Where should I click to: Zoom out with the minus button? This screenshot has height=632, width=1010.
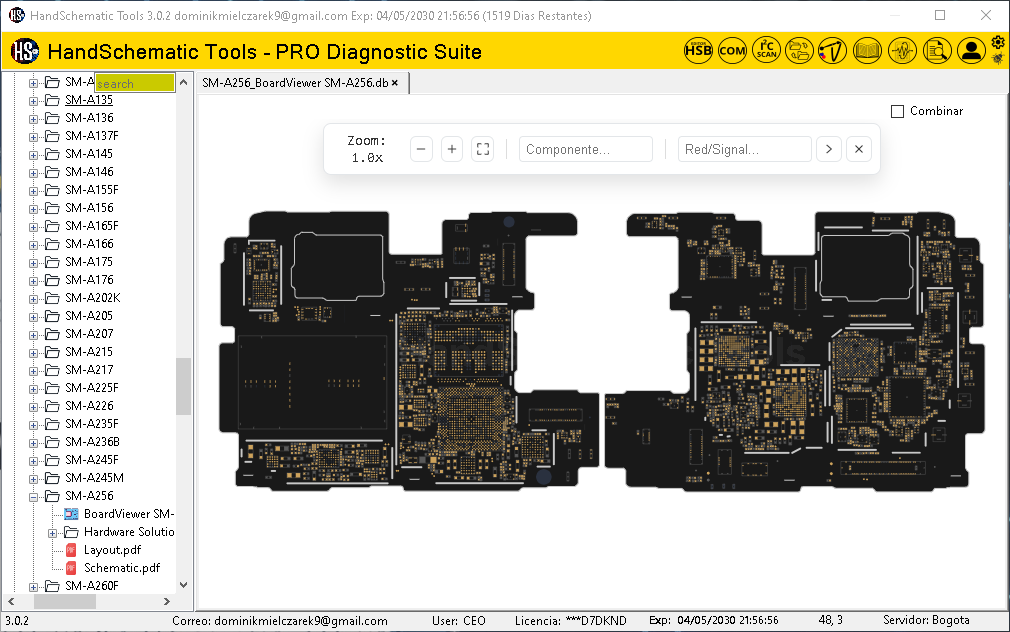(x=421, y=149)
